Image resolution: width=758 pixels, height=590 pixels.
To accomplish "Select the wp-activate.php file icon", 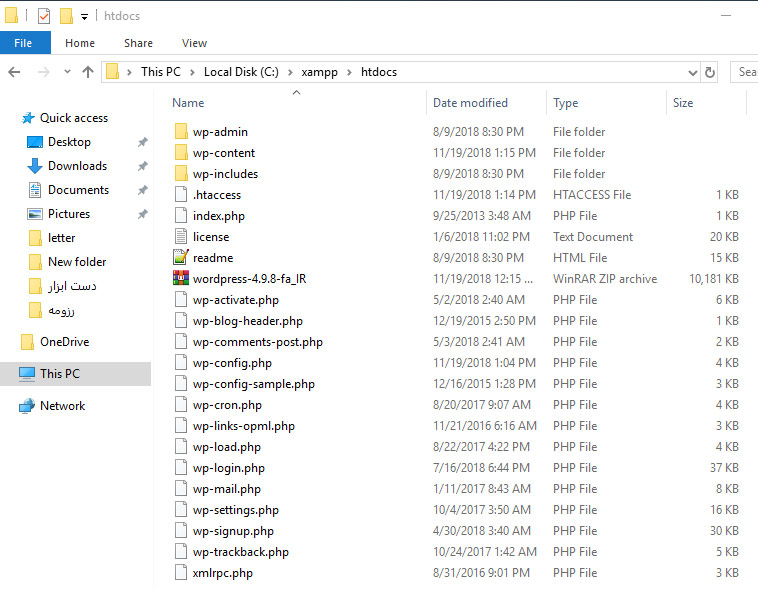I will coord(181,300).
